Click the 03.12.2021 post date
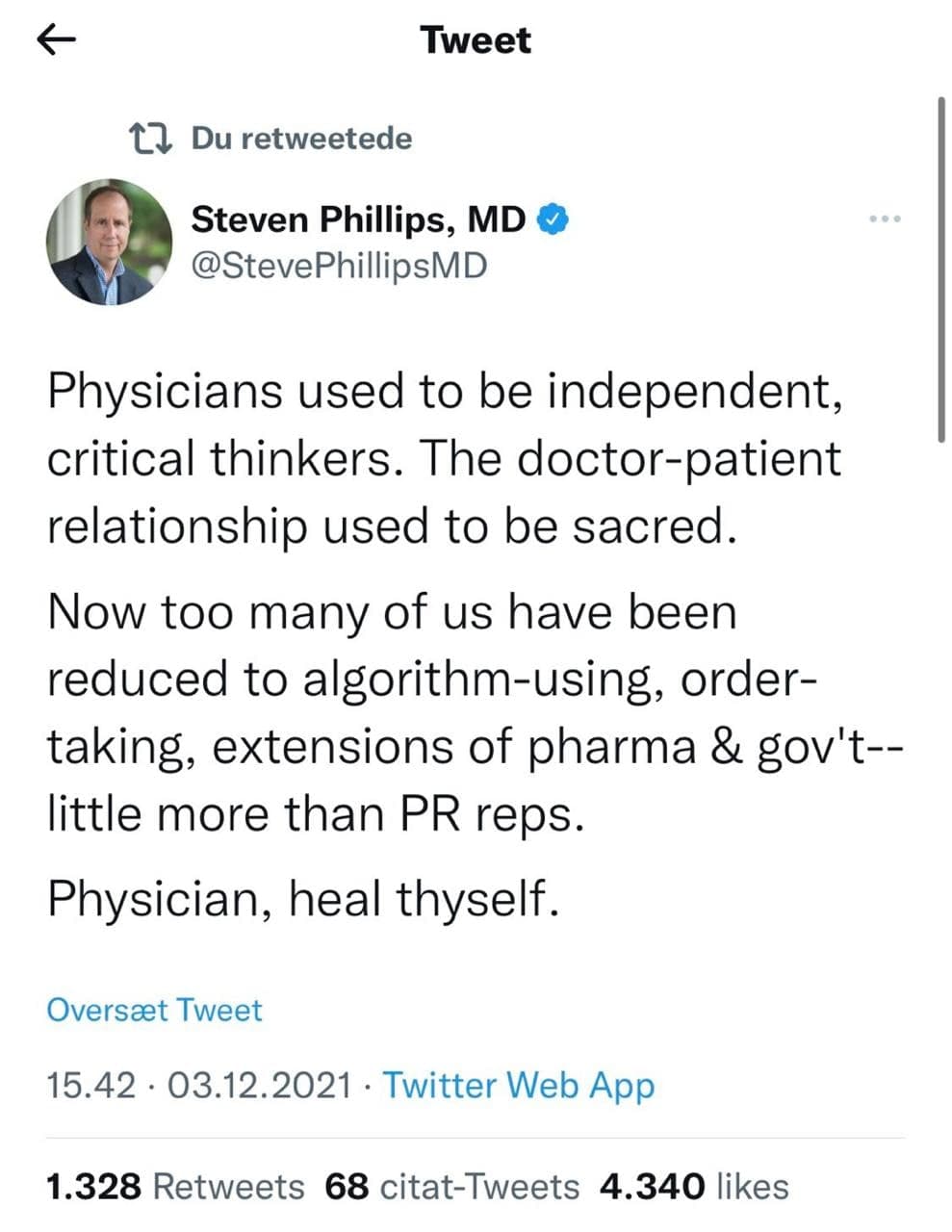The width and height of the screenshot is (952, 1232). (x=259, y=1085)
